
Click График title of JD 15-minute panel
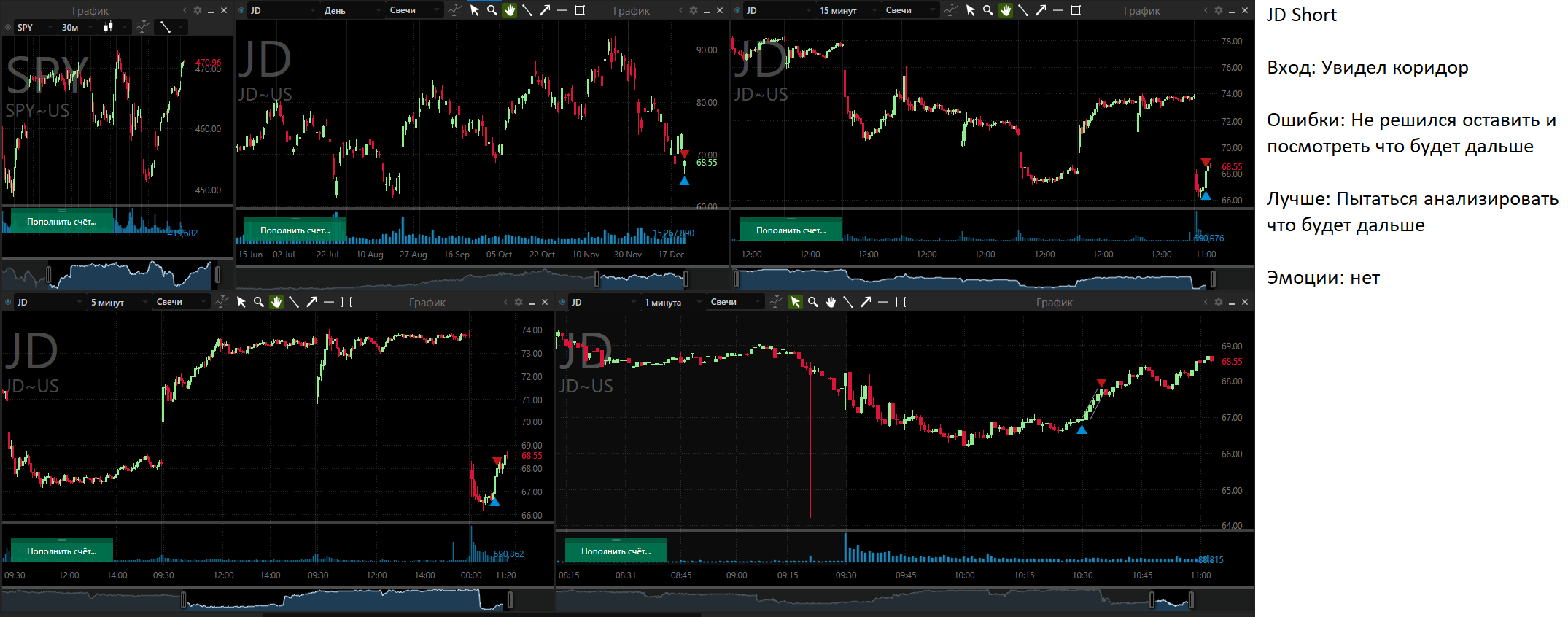[1142, 10]
